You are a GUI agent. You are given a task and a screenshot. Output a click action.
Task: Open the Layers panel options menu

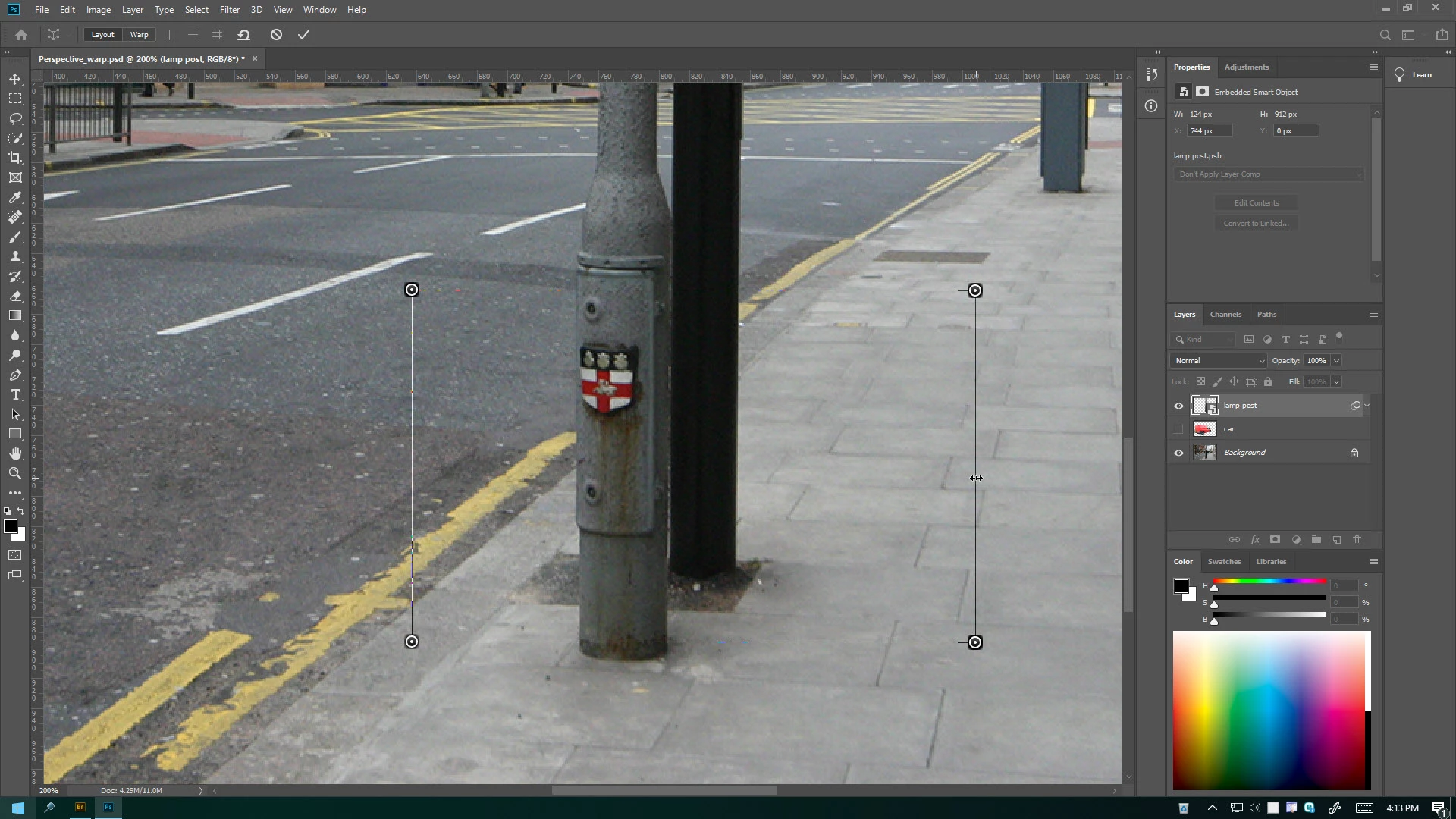1373,315
